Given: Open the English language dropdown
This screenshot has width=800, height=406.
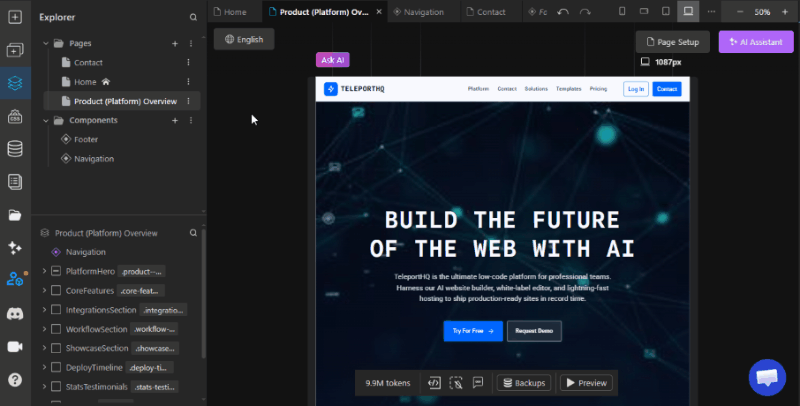Looking at the screenshot, I should click(244, 39).
